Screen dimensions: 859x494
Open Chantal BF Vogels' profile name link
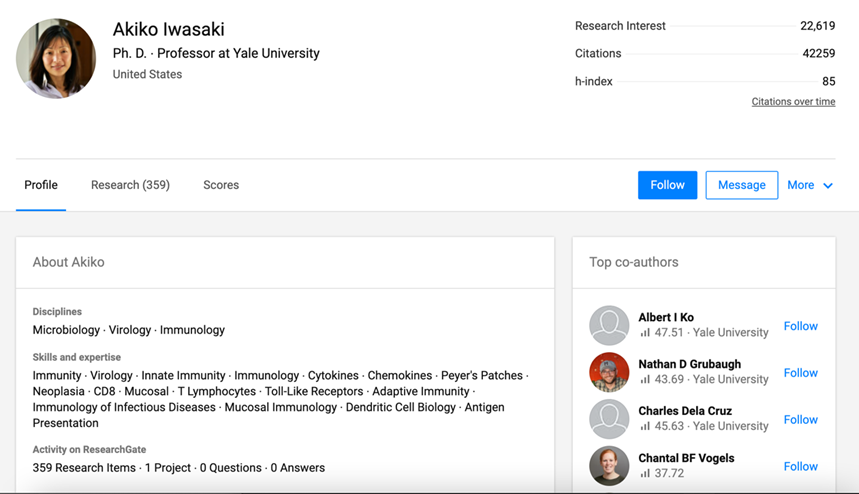pos(686,458)
